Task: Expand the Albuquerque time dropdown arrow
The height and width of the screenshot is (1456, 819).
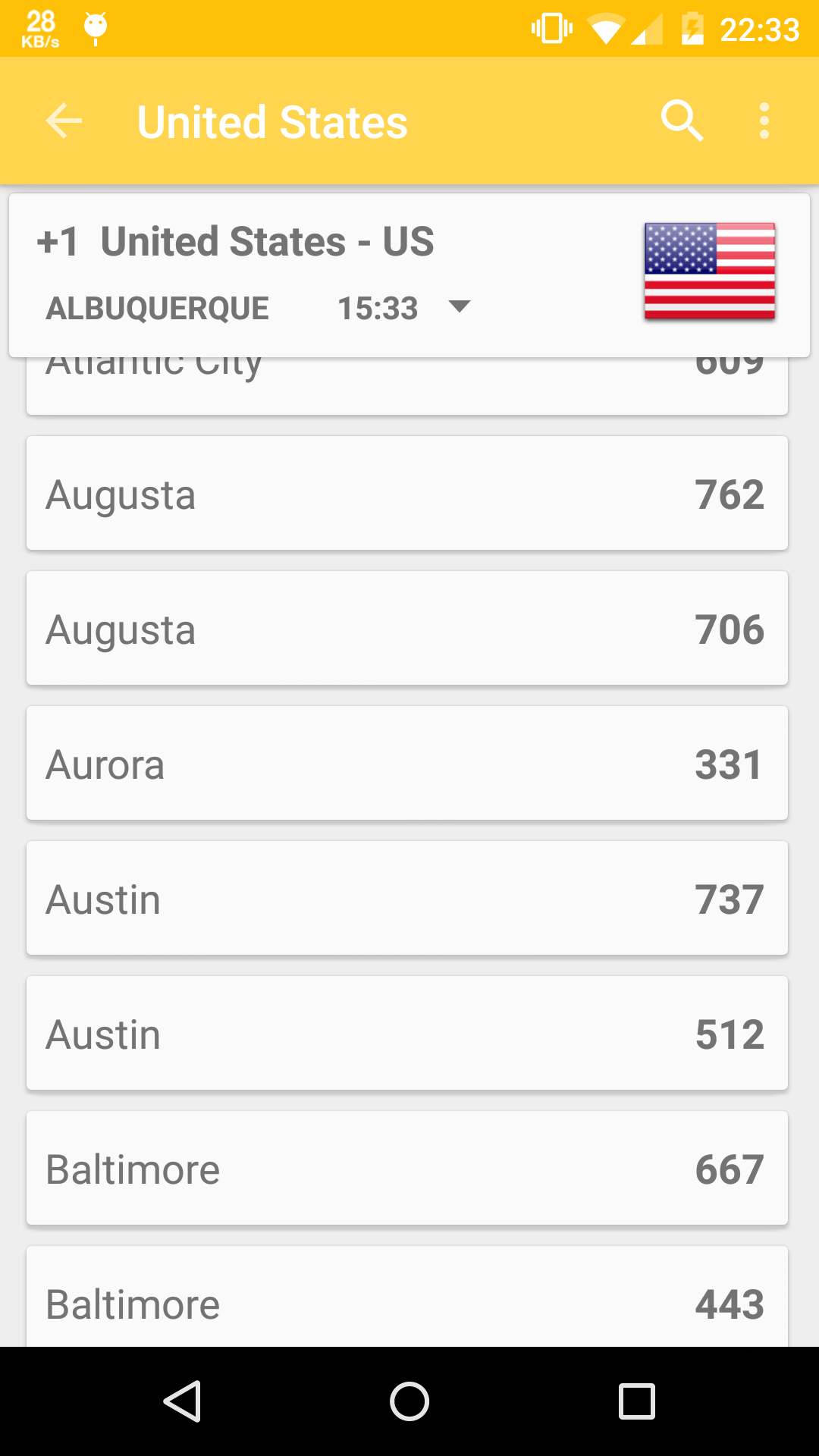Action: pyautogui.click(x=460, y=307)
